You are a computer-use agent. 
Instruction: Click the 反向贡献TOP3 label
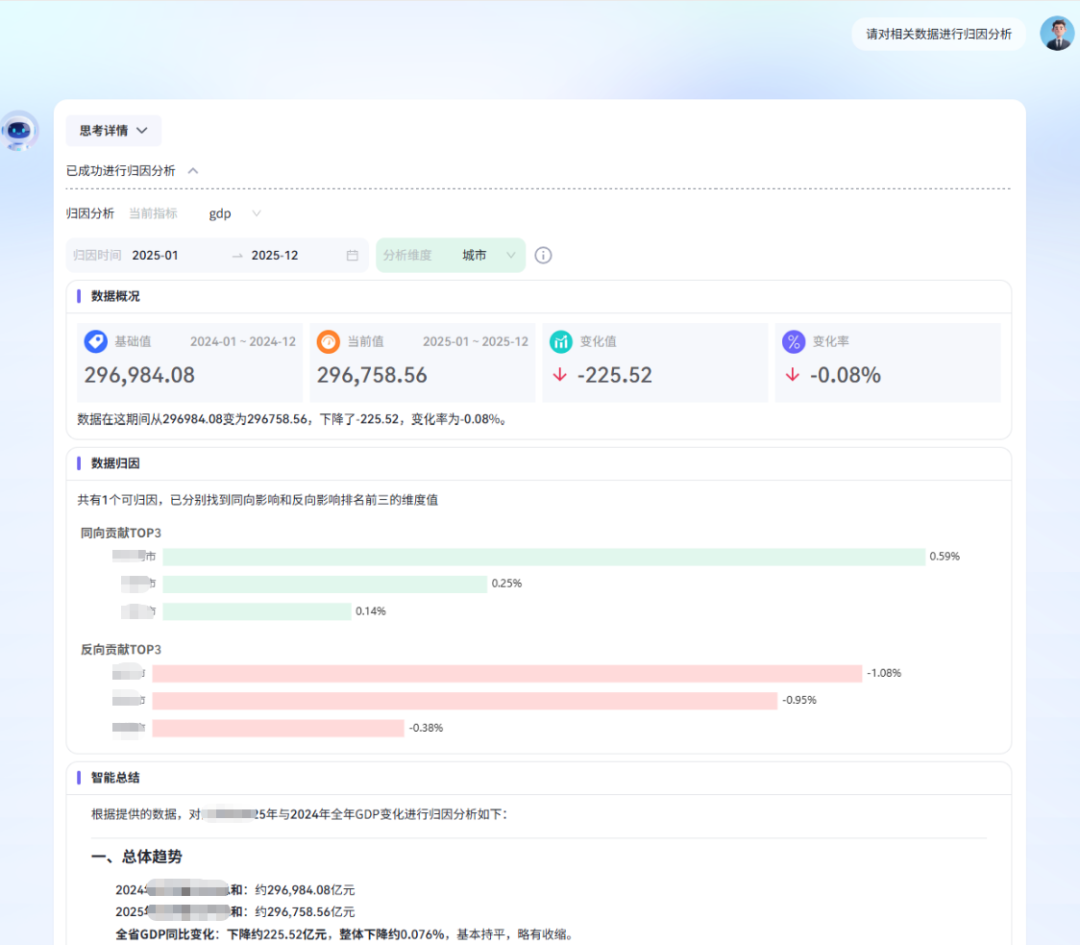(121, 650)
